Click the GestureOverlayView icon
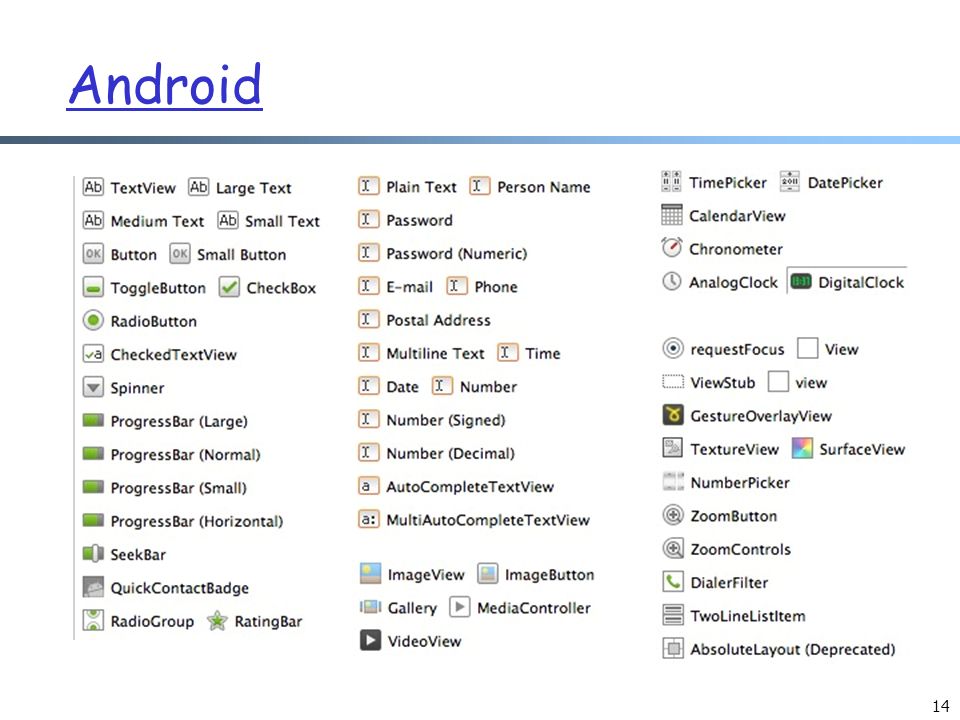Image resolution: width=960 pixels, height=720 pixels. tap(673, 414)
